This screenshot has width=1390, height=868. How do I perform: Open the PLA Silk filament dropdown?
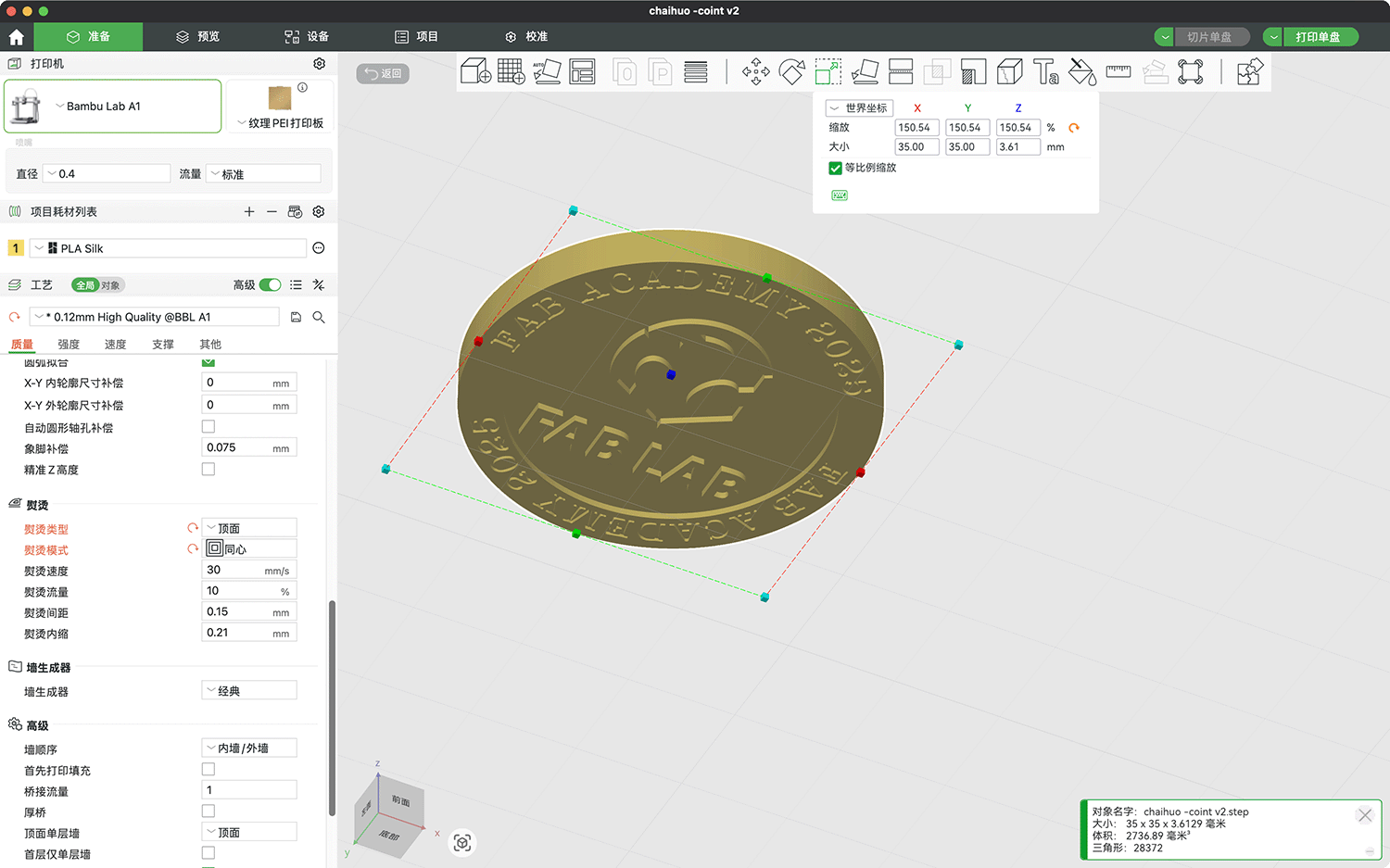[169, 248]
